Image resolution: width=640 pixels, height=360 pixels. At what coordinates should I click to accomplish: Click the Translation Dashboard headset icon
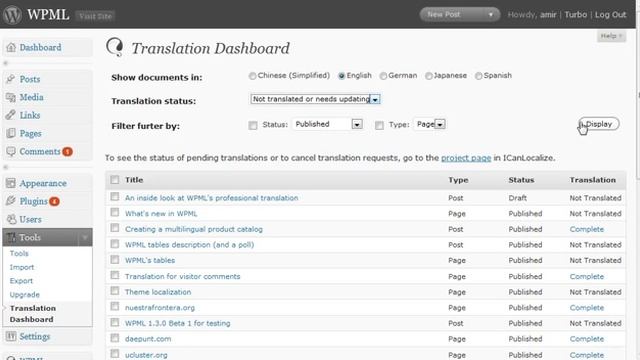click(x=115, y=47)
